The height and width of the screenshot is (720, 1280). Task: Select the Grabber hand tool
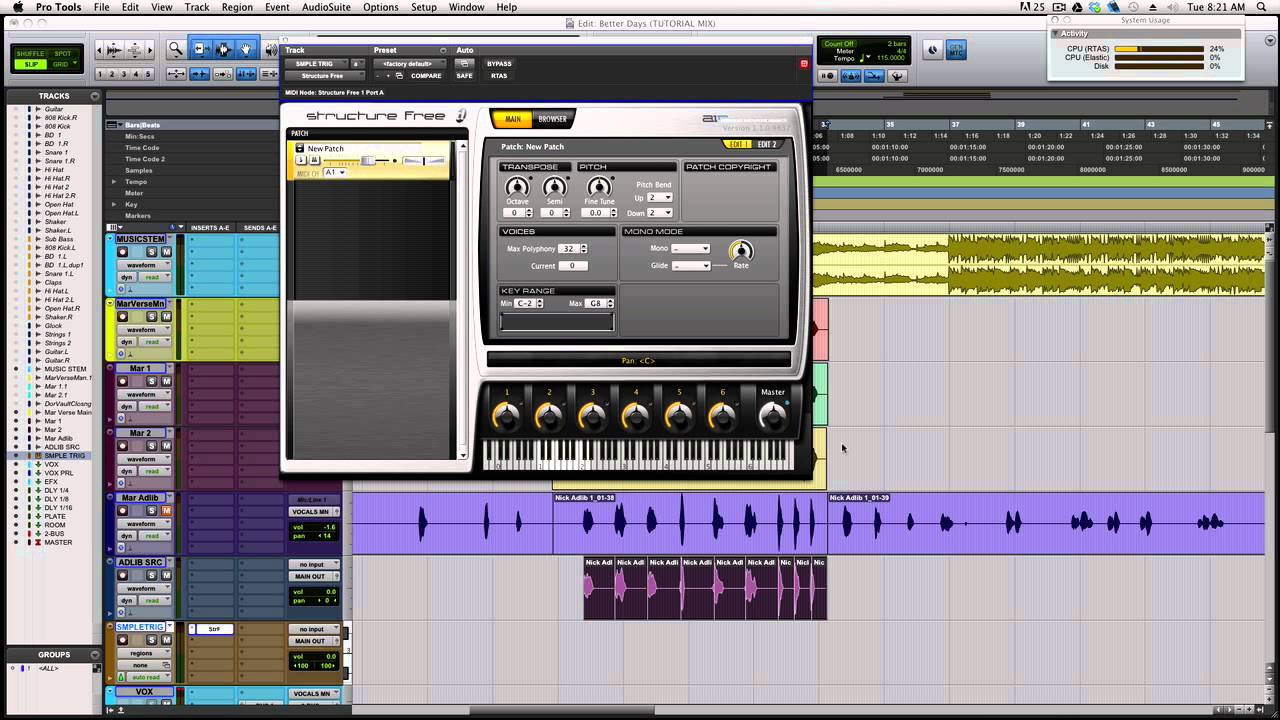[246, 49]
